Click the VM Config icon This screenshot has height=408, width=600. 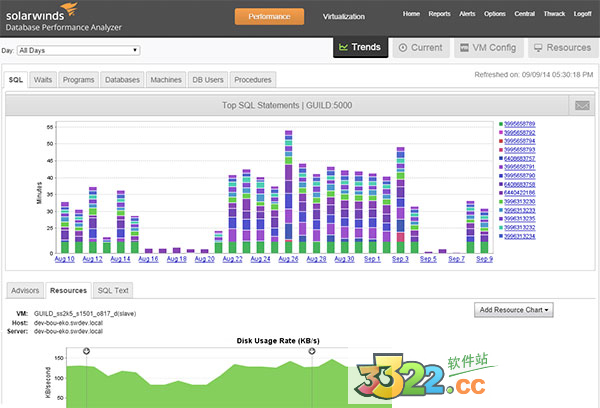pyautogui.click(x=464, y=47)
